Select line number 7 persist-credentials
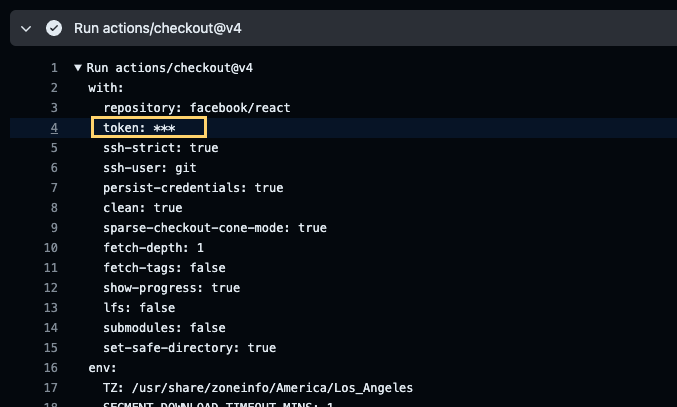677x407 pixels. click(x=54, y=188)
